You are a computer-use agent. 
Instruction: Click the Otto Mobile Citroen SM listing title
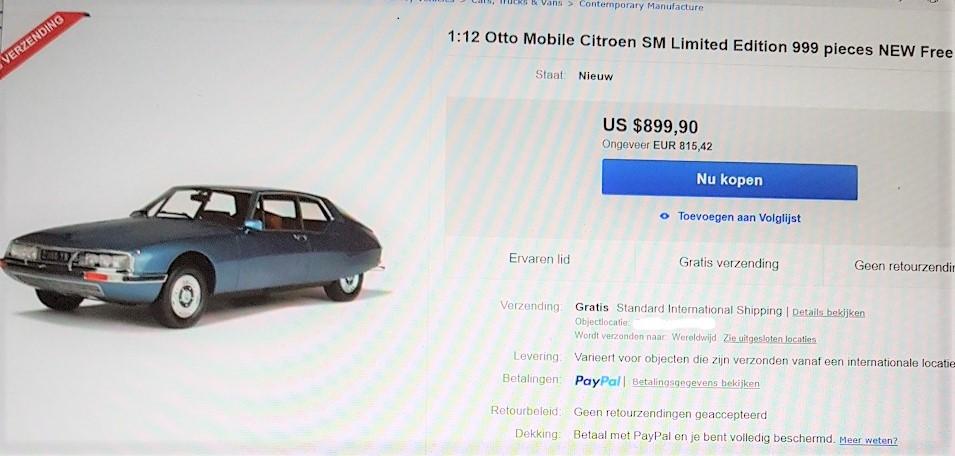pos(700,44)
